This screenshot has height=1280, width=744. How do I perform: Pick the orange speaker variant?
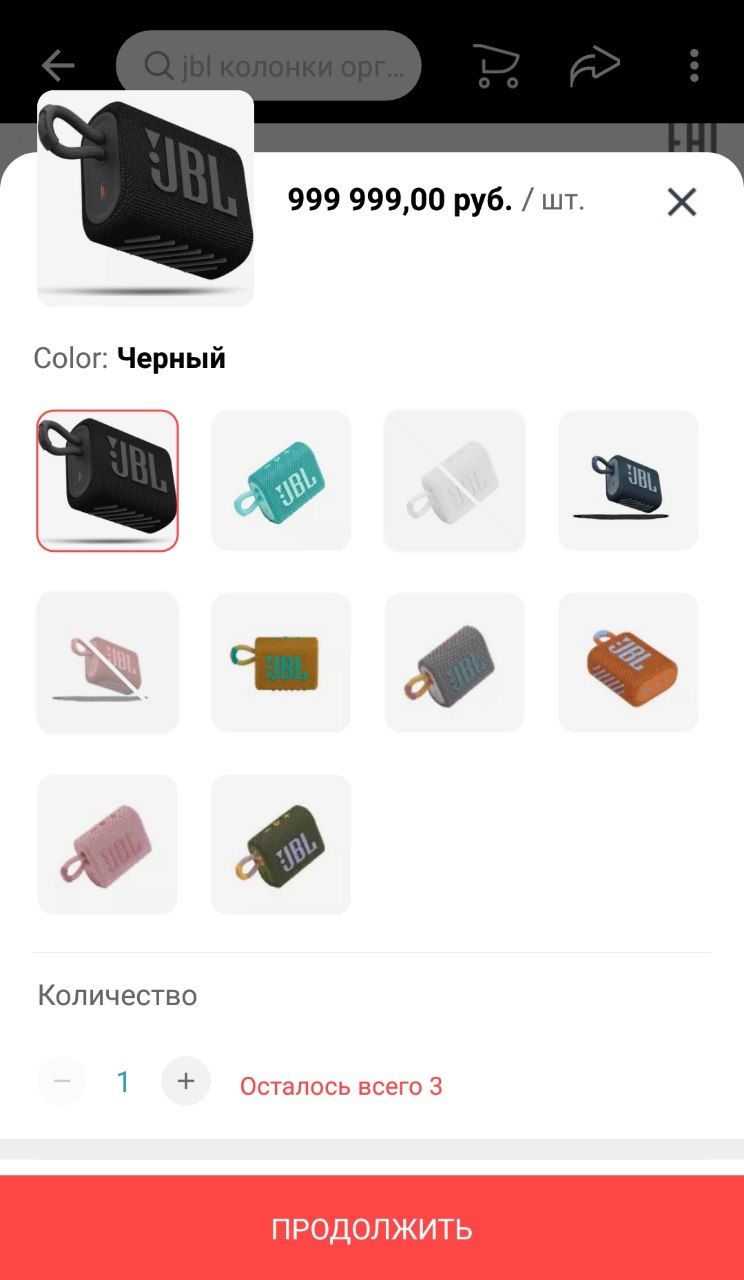pyautogui.click(x=628, y=662)
